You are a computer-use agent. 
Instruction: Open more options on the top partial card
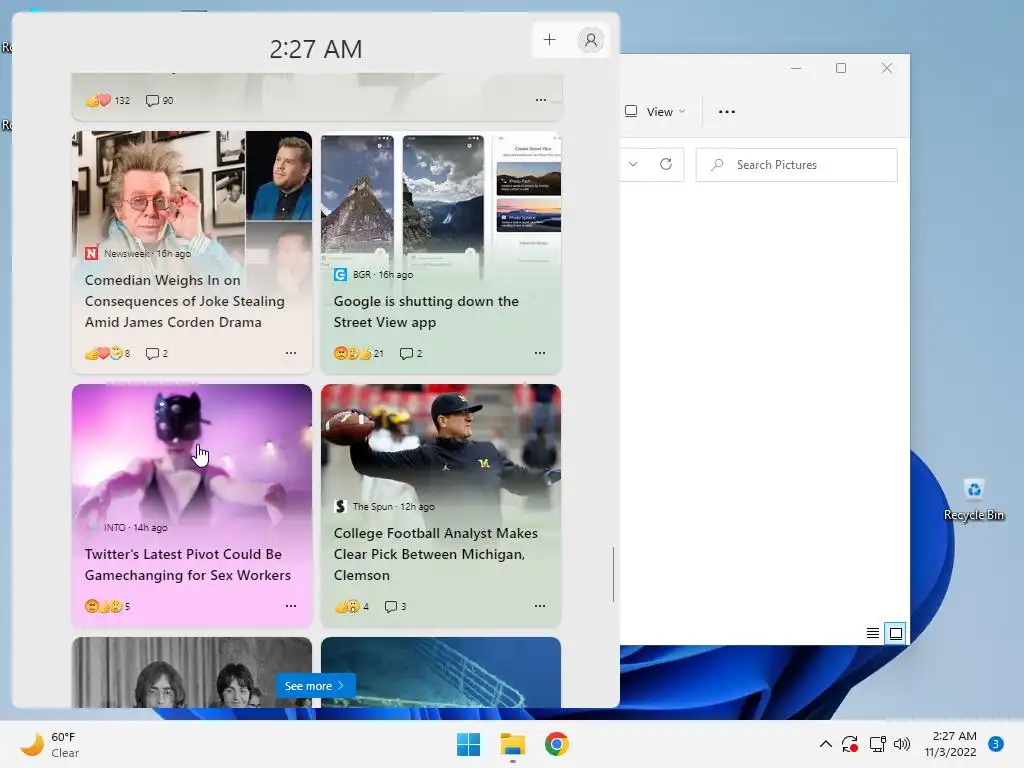point(541,100)
